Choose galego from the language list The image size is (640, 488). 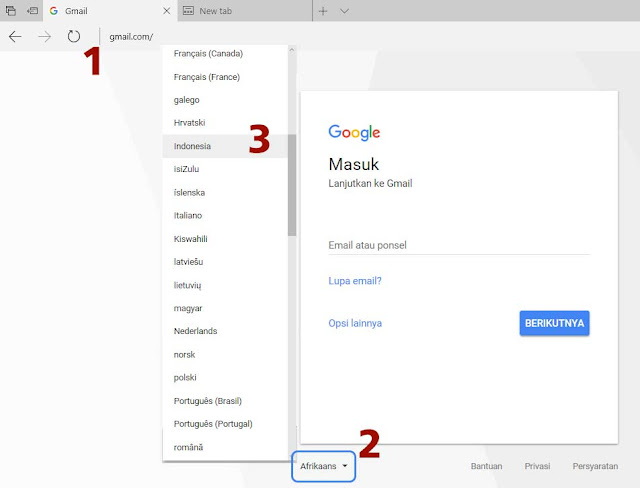[x=225, y=100]
